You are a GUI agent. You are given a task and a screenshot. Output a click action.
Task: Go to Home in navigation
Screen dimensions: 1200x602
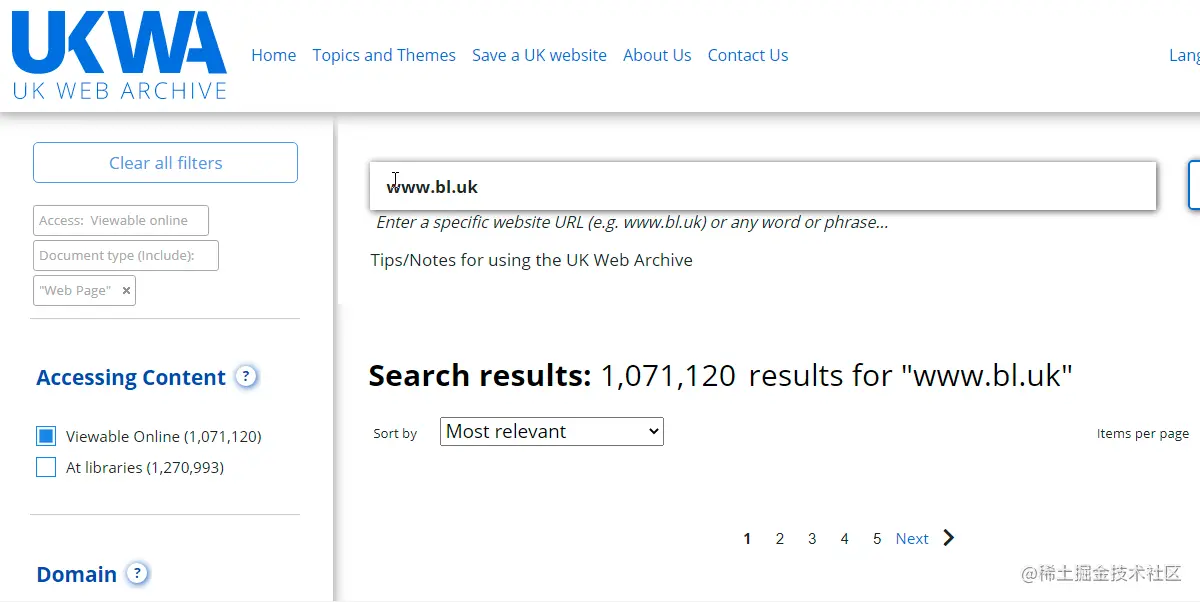pyautogui.click(x=274, y=55)
